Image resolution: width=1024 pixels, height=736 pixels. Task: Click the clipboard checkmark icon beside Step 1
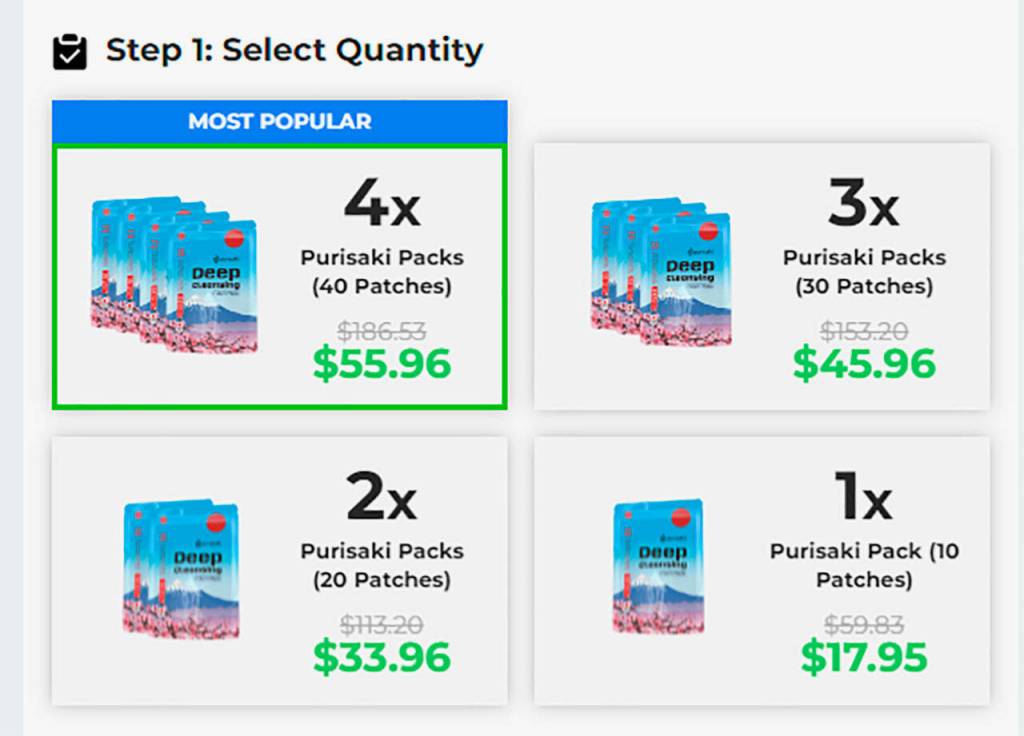coord(70,51)
